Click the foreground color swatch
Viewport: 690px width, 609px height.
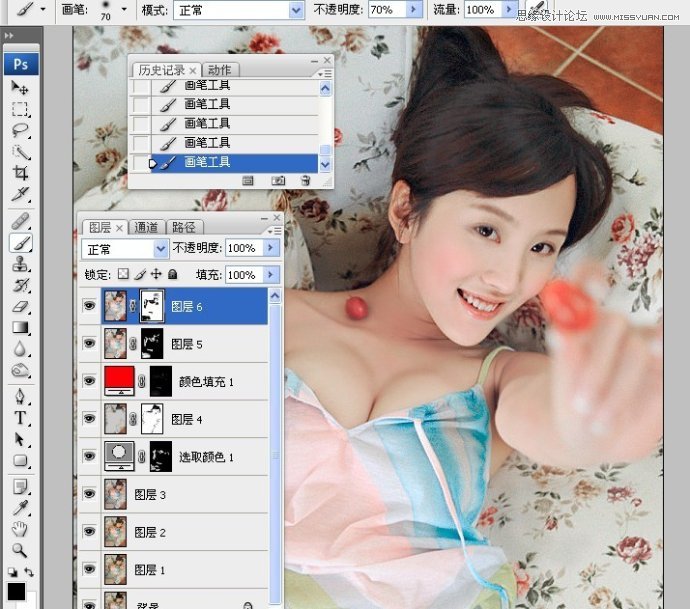(16, 591)
